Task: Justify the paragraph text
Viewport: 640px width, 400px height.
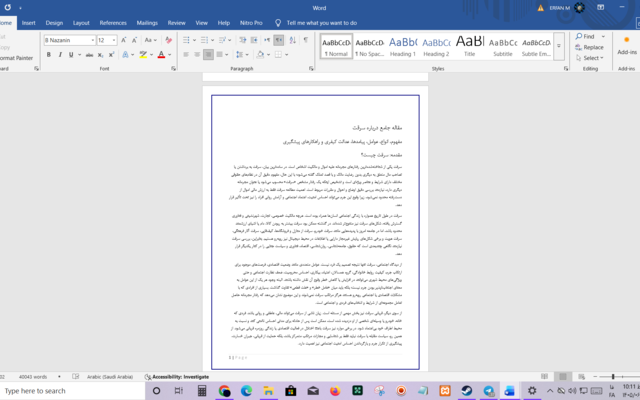Action: pyautogui.click(x=220, y=55)
